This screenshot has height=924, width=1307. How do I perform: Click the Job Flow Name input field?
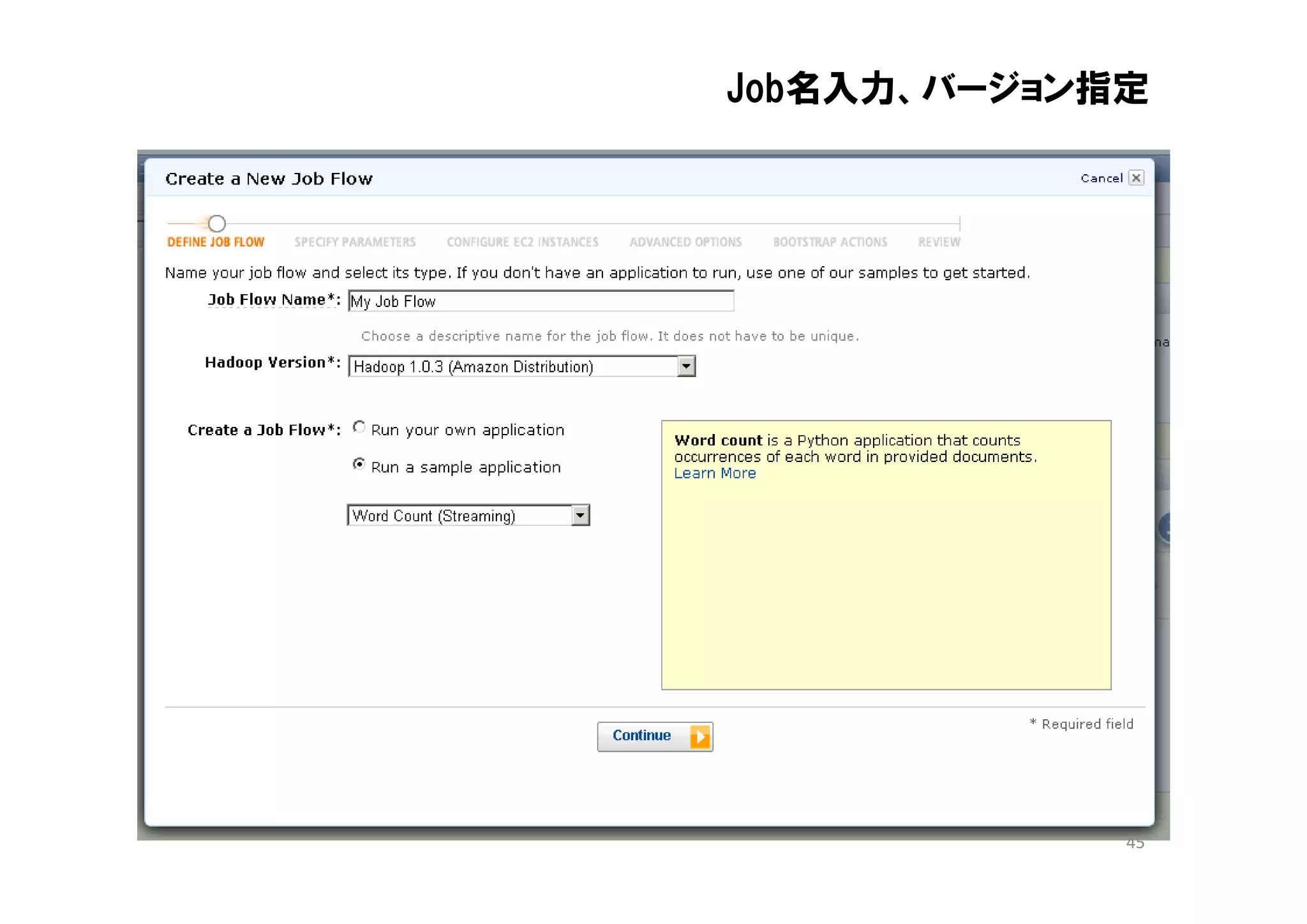(541, 301)
